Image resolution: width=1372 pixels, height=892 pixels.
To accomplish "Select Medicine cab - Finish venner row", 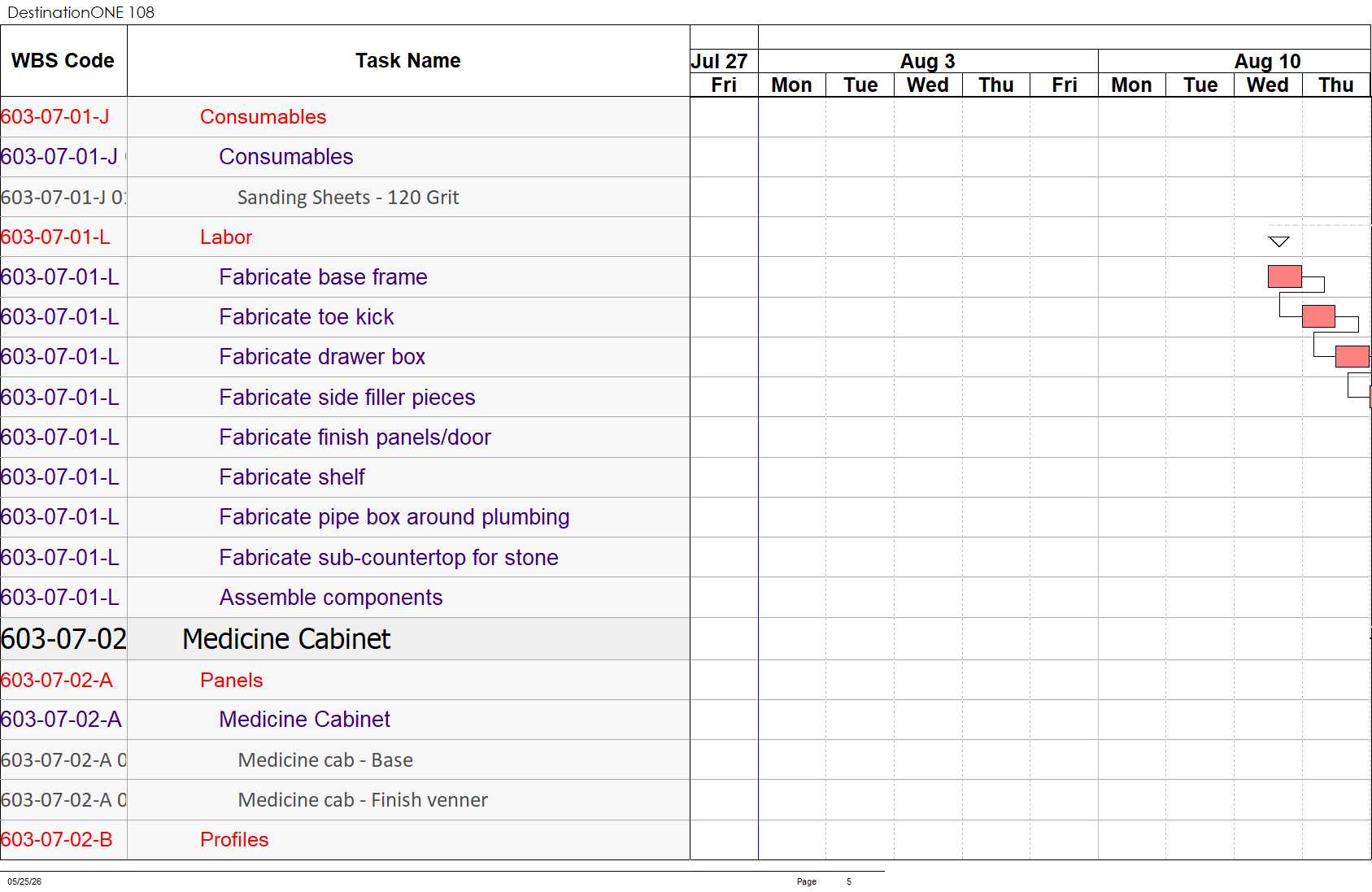I will tap(345, 800).
